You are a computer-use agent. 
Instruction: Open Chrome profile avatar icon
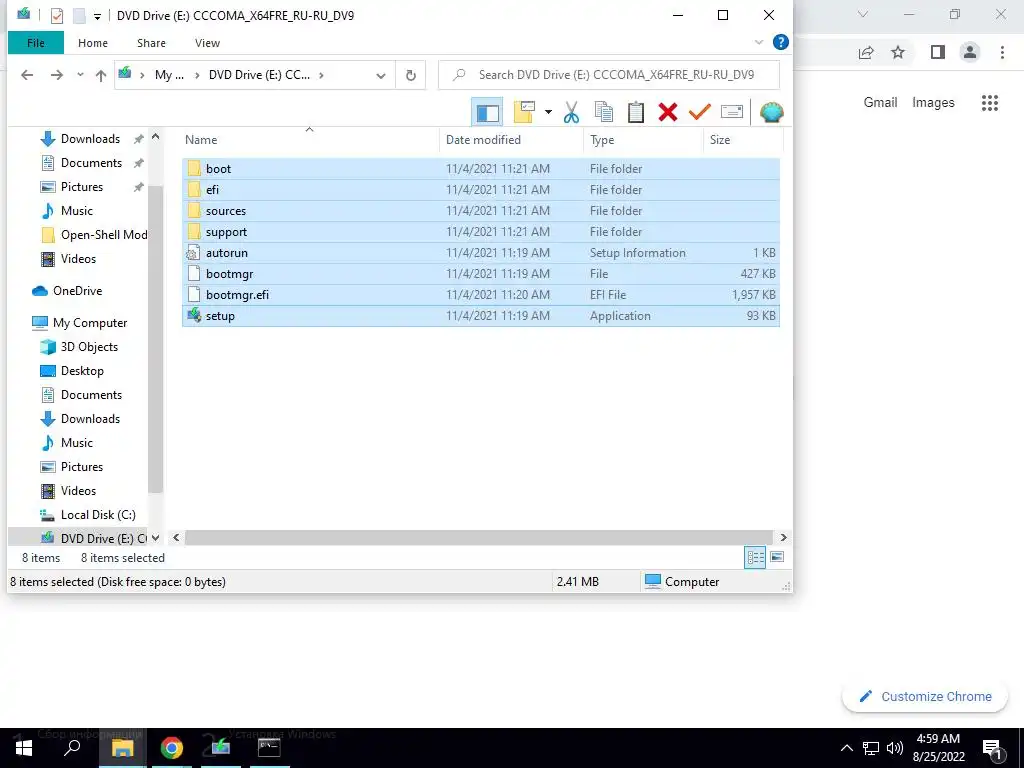(x=969, y=52)
